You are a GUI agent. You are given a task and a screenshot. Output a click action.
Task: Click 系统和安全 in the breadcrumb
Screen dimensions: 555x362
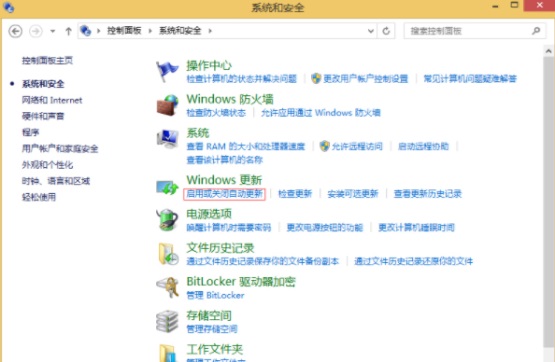180,31
